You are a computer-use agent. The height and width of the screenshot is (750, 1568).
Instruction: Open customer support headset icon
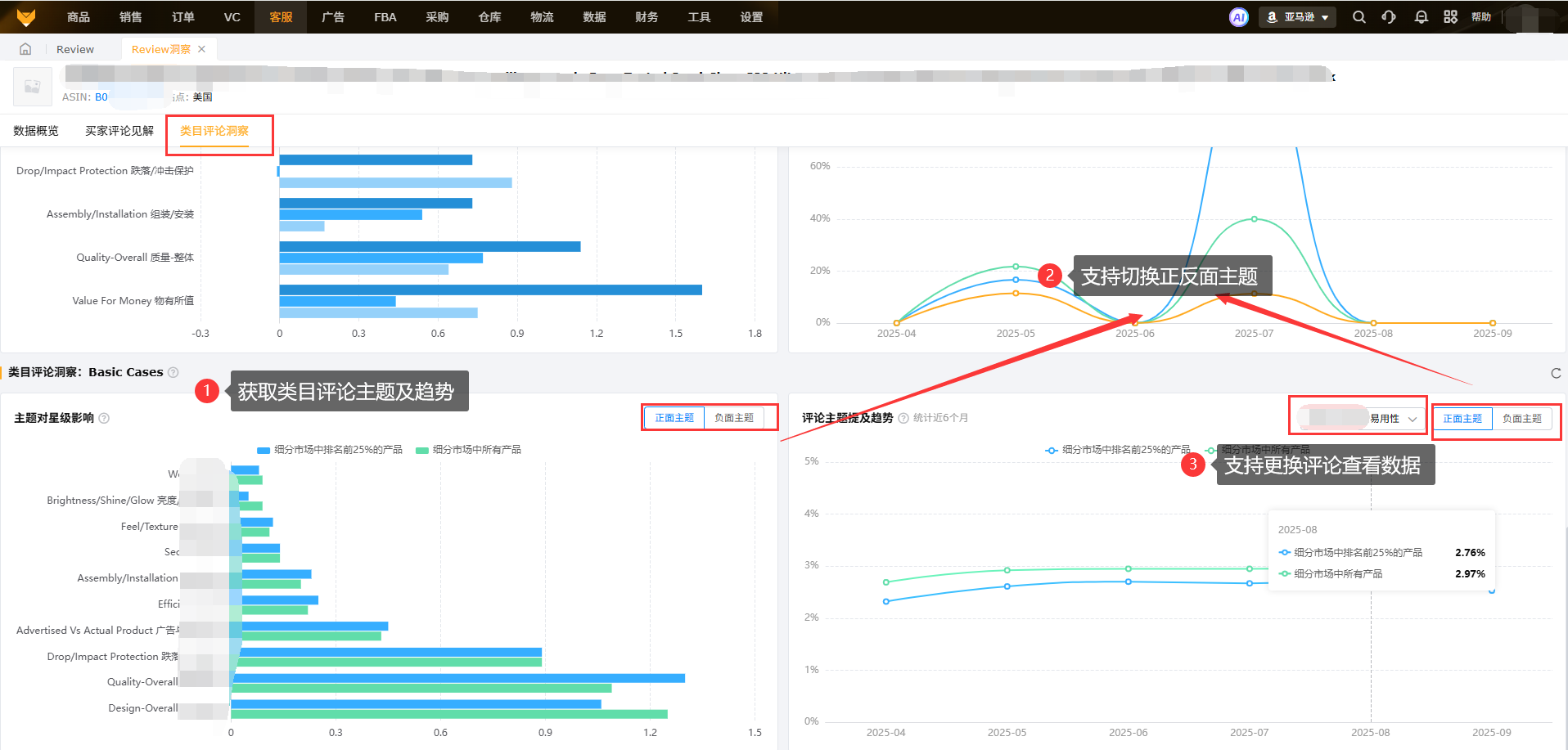pos(1389,17)
